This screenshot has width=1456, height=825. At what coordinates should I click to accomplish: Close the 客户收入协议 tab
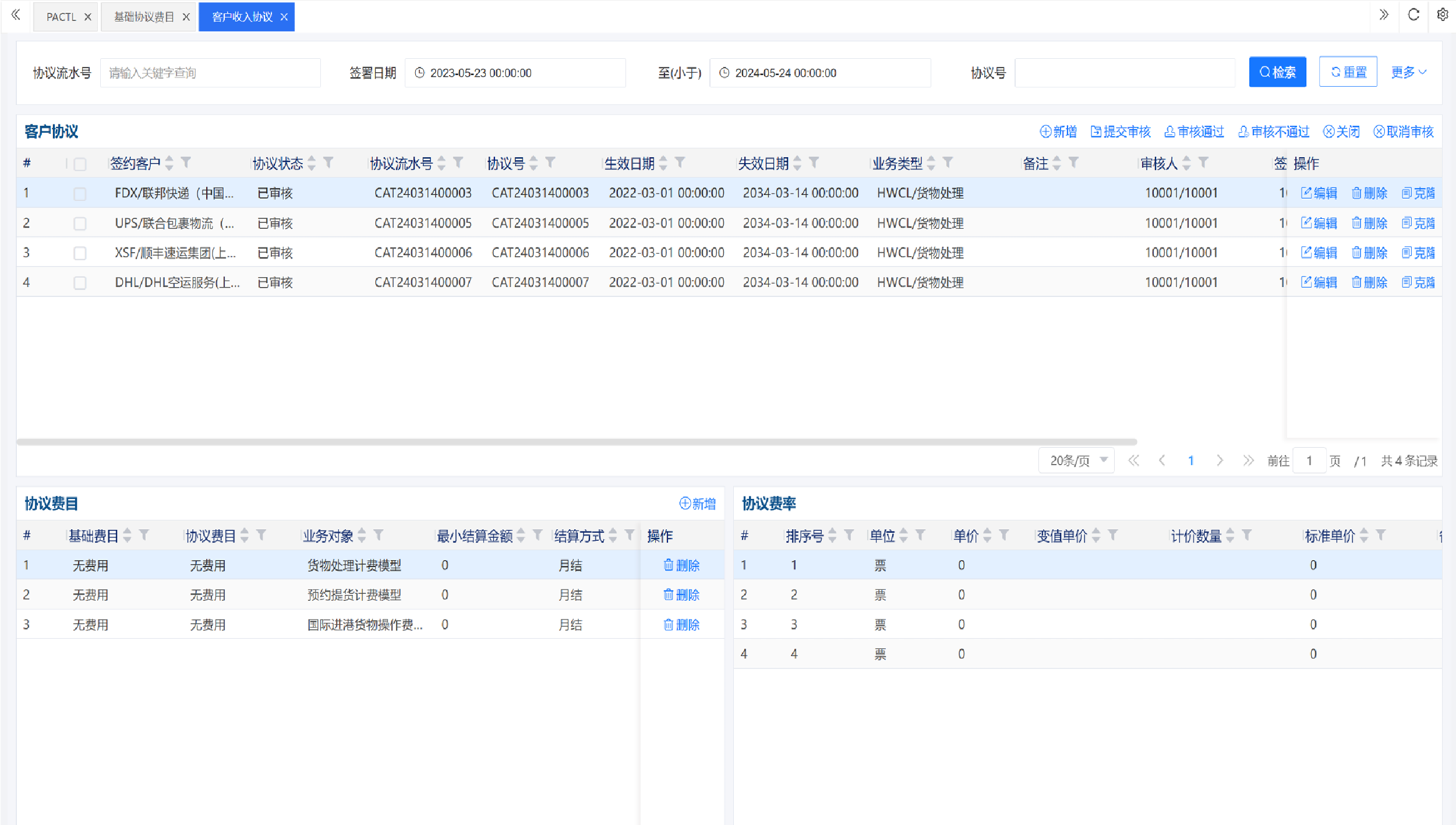(284, 17)
